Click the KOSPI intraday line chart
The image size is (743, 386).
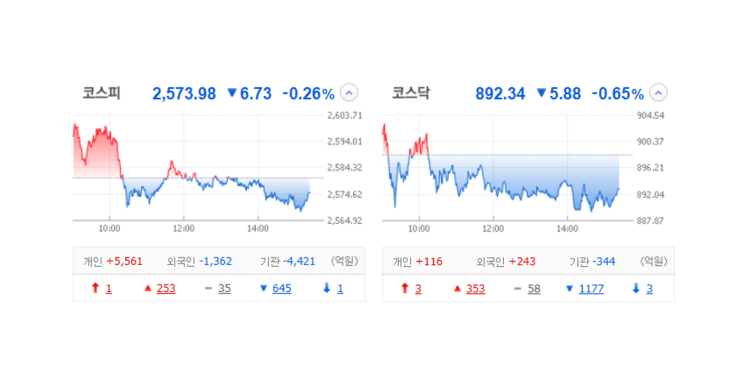tap(198, 168)
